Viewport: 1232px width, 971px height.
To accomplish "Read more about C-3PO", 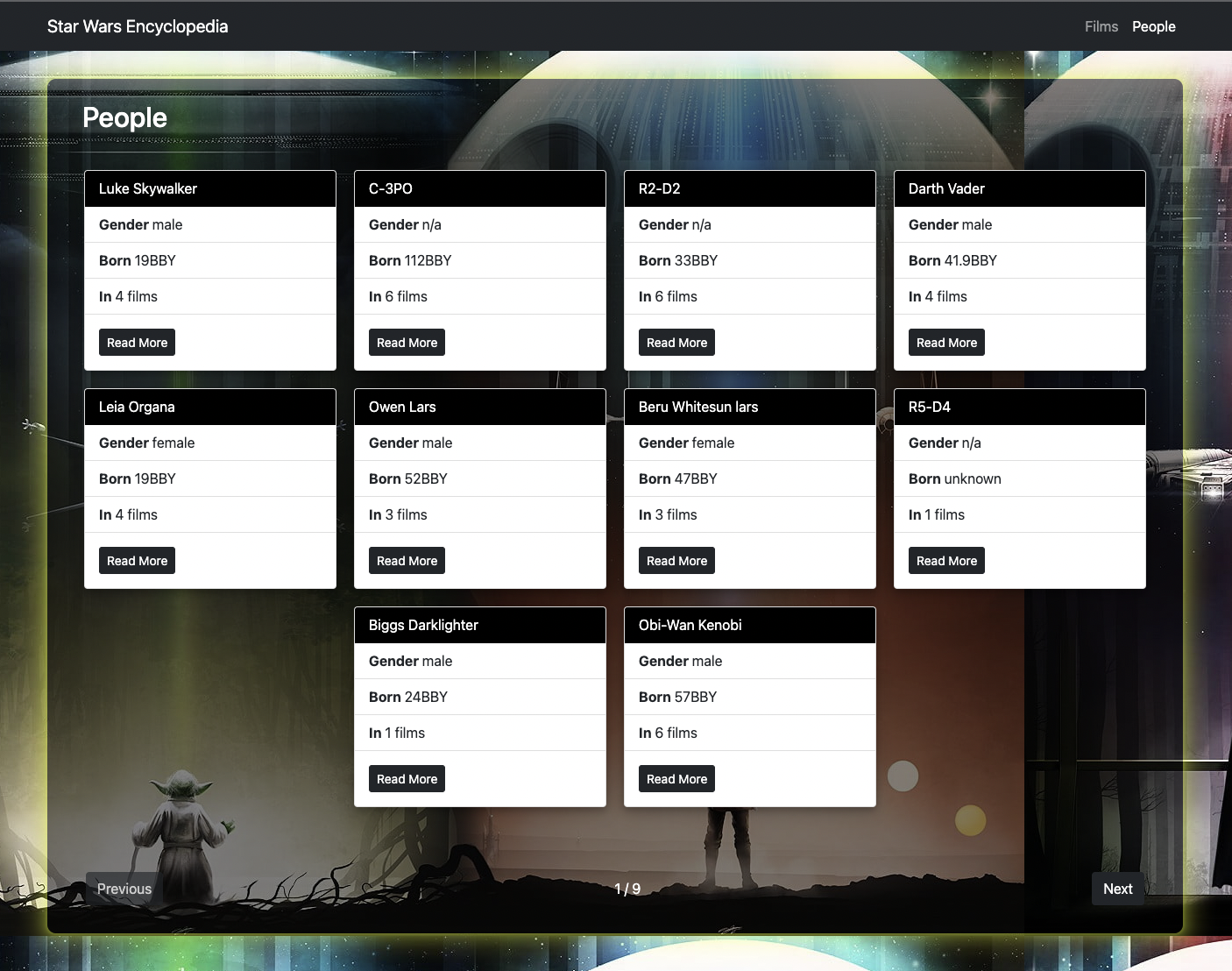I will click(407, 343).
